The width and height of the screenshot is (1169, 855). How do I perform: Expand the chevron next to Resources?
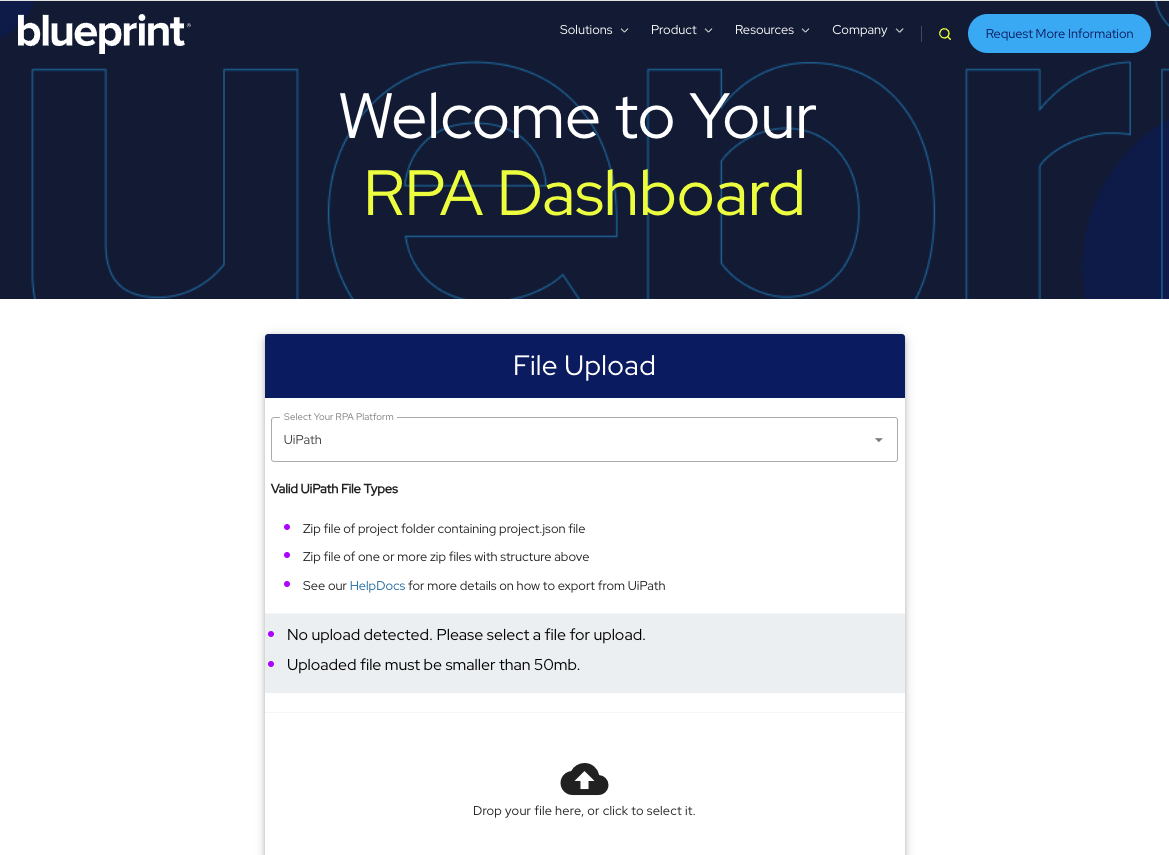(804, 31)
